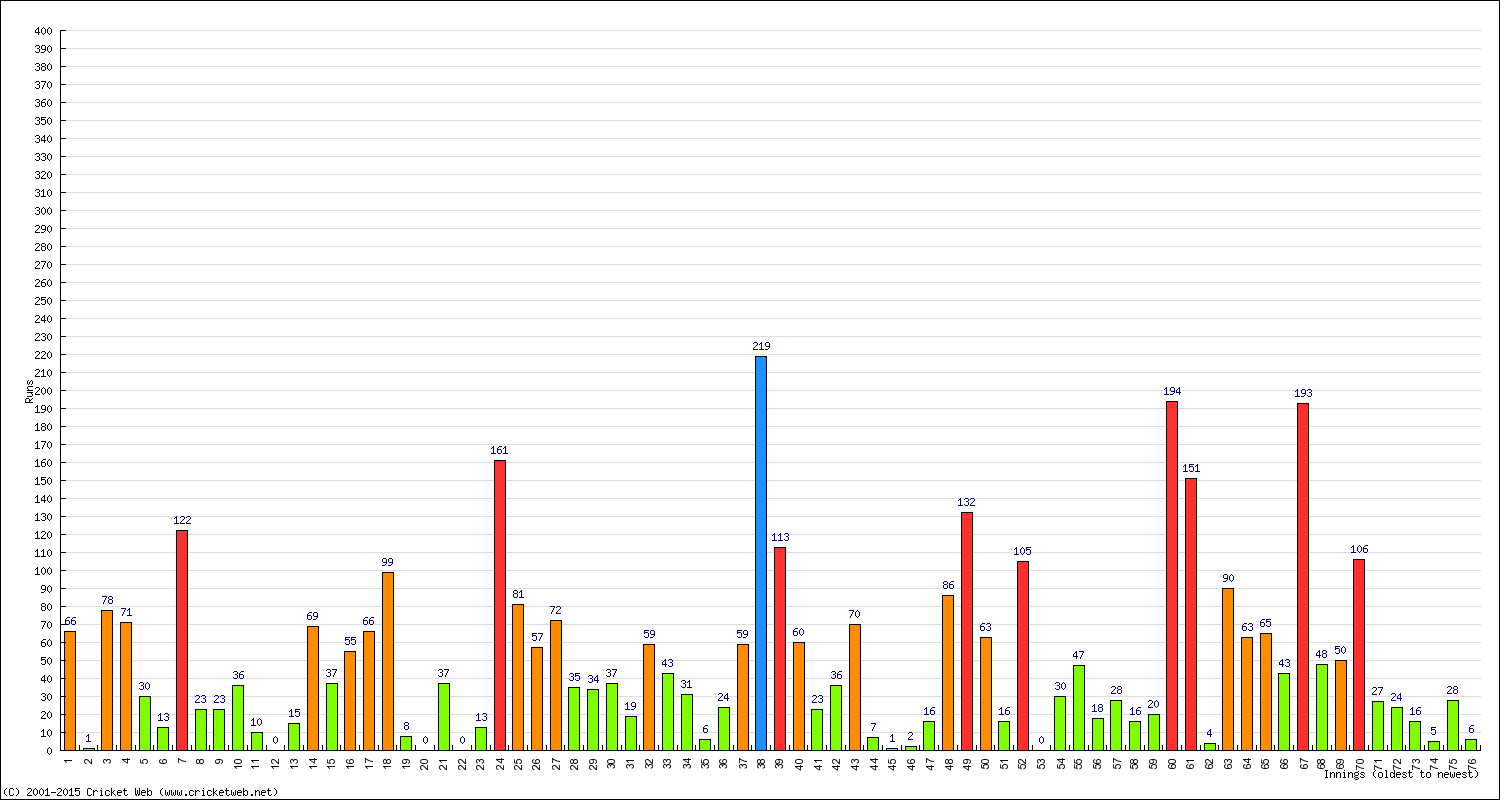The height and width of the screenshot is (800, 1500).
Task: Click the red 113 bar at innings 39
Action: pyautogui.click(x=780, y=648)
